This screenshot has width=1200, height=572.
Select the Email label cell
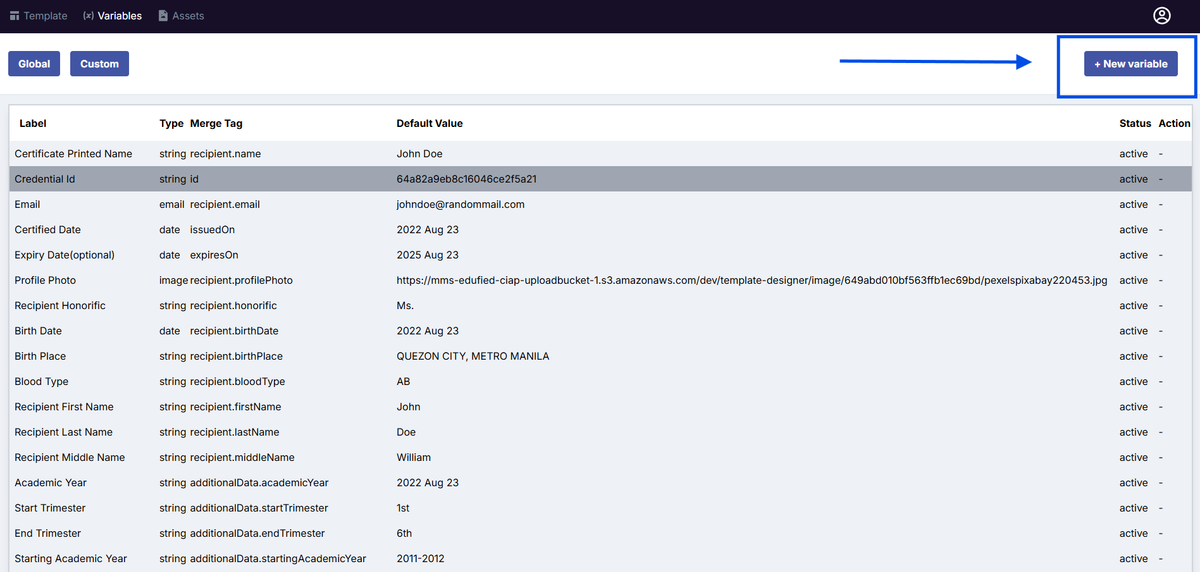[x=27, y=204]
